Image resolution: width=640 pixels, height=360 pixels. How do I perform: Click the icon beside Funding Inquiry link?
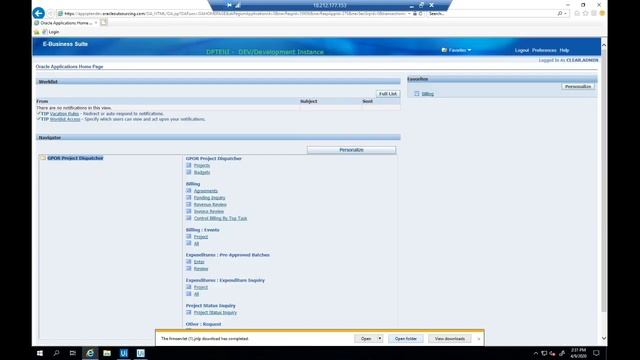(189, 198)
